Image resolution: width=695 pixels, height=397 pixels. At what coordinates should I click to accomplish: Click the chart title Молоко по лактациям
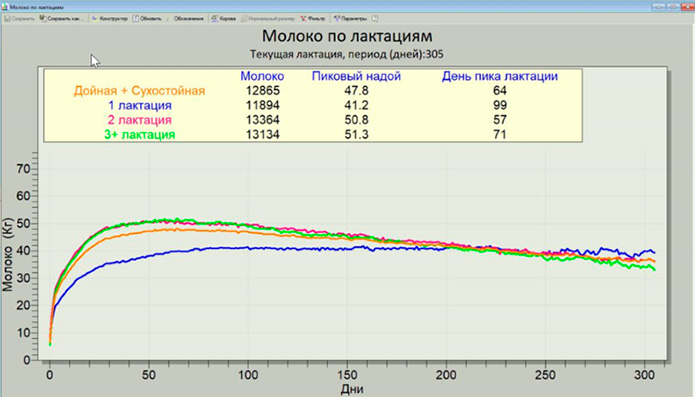coord(347,36)
